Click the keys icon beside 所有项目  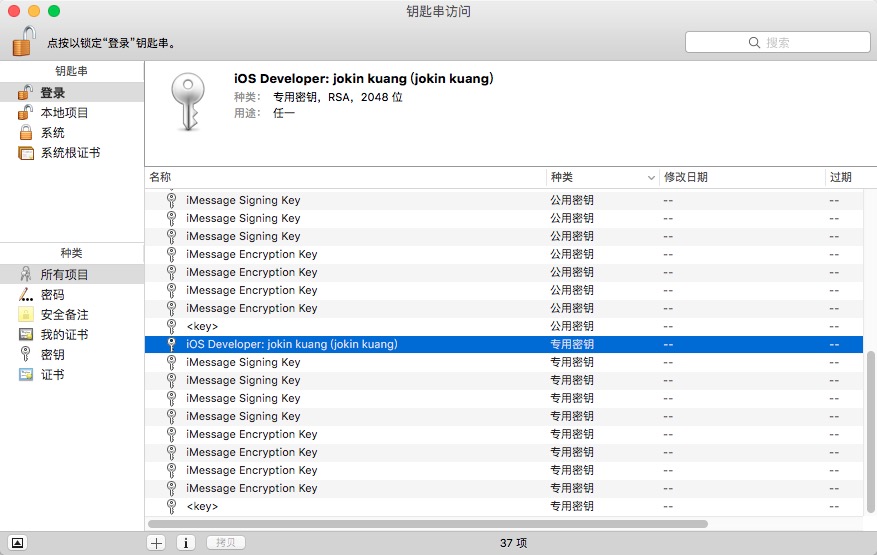[x=26, y=274]
